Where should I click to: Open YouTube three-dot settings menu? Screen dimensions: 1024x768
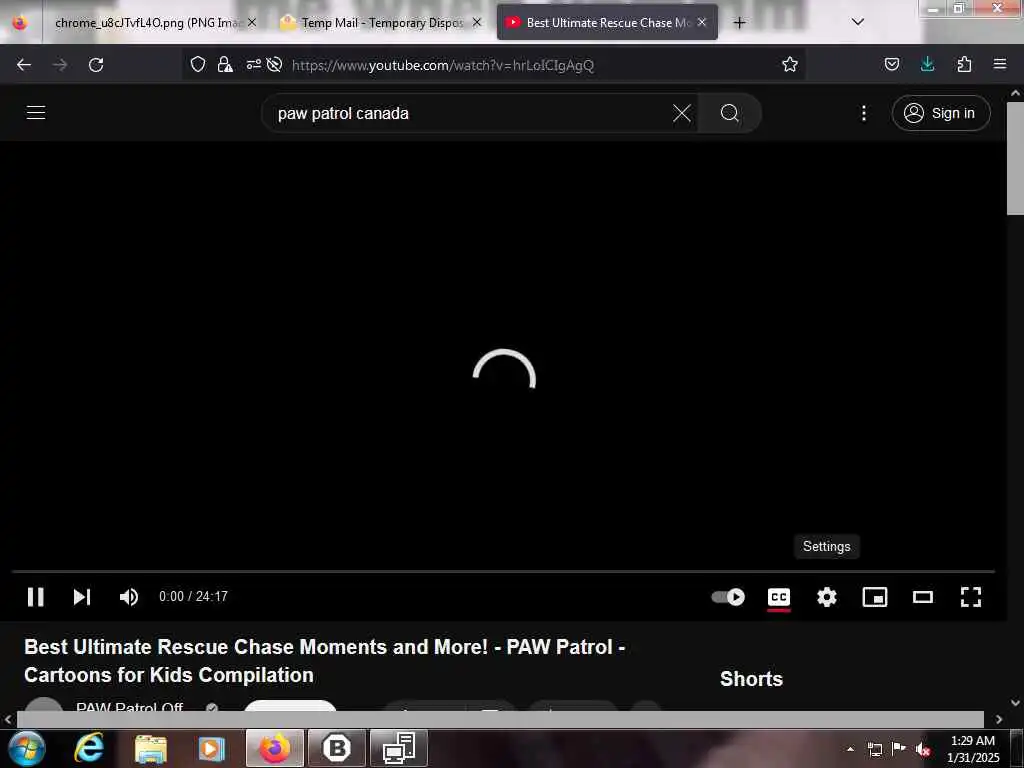pyautogui.click(x=863, y=113)
